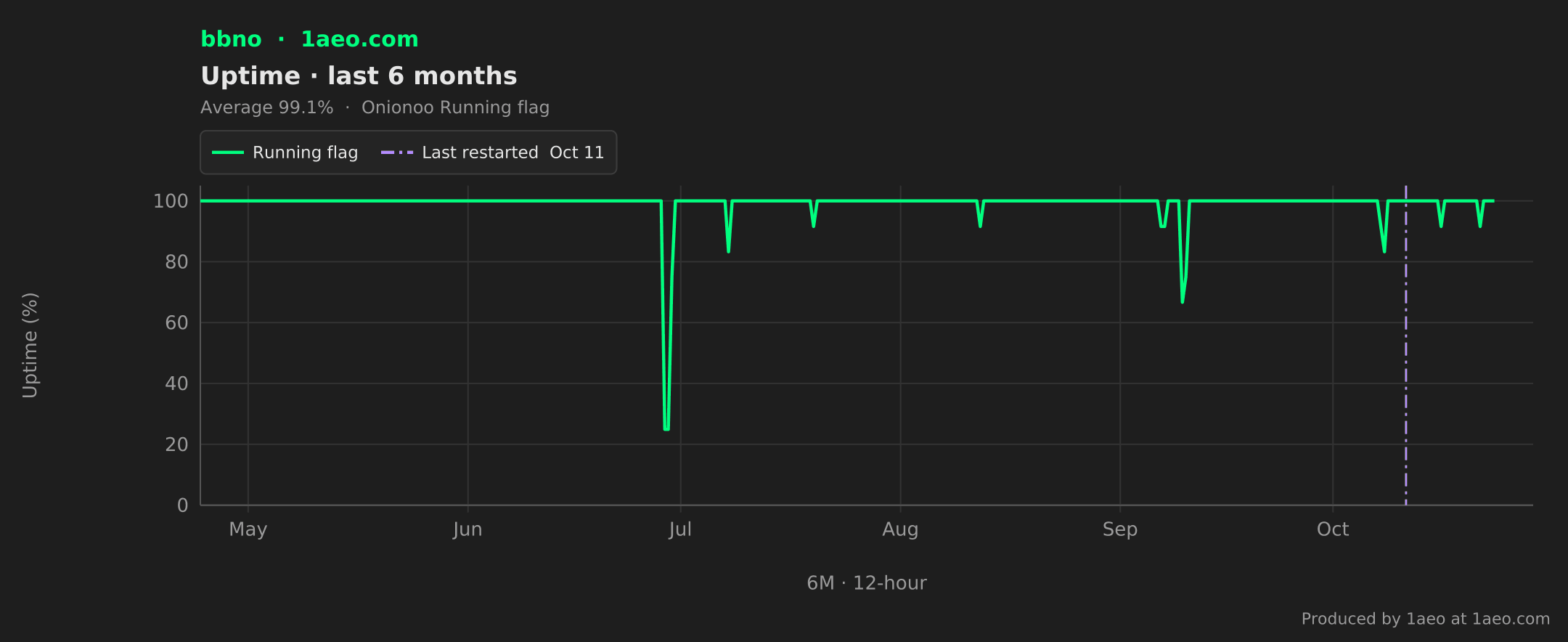Click the 'Uptime (%)' y-axis title
This screenshot has width=1568, height=642.
(x=30, y=345)
